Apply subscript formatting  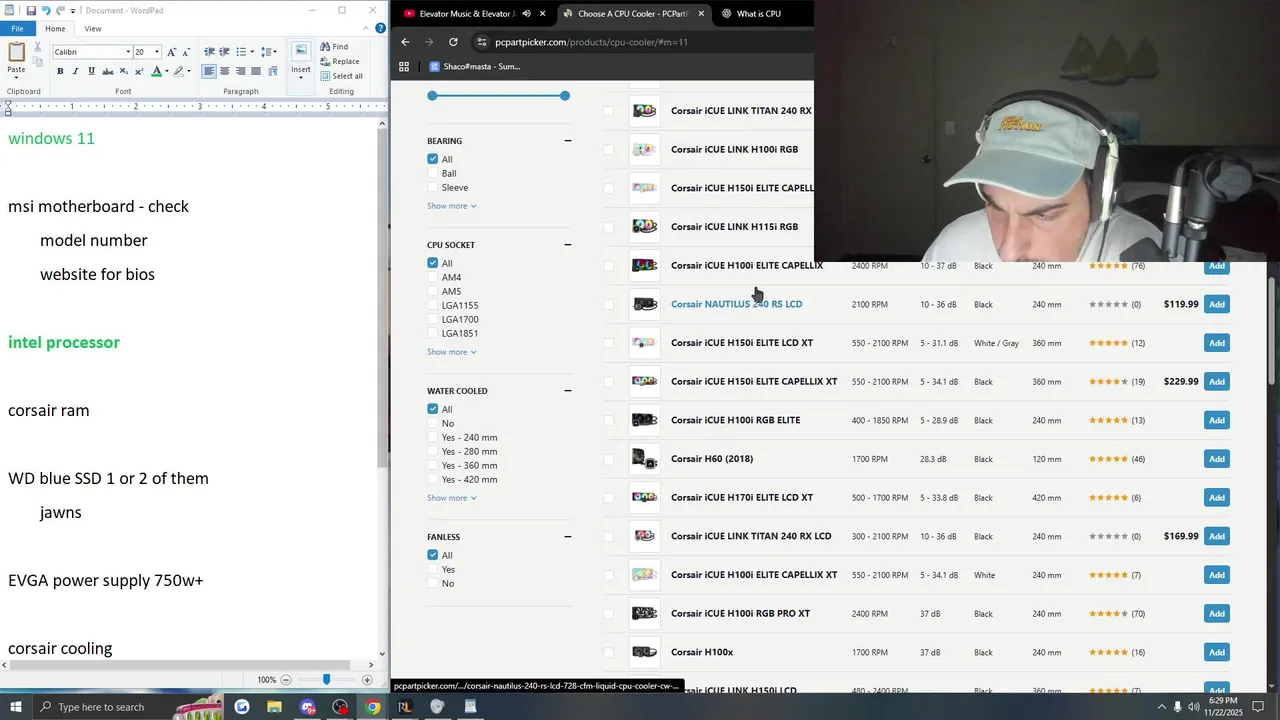pyautogui.click(x=124, y=71)
